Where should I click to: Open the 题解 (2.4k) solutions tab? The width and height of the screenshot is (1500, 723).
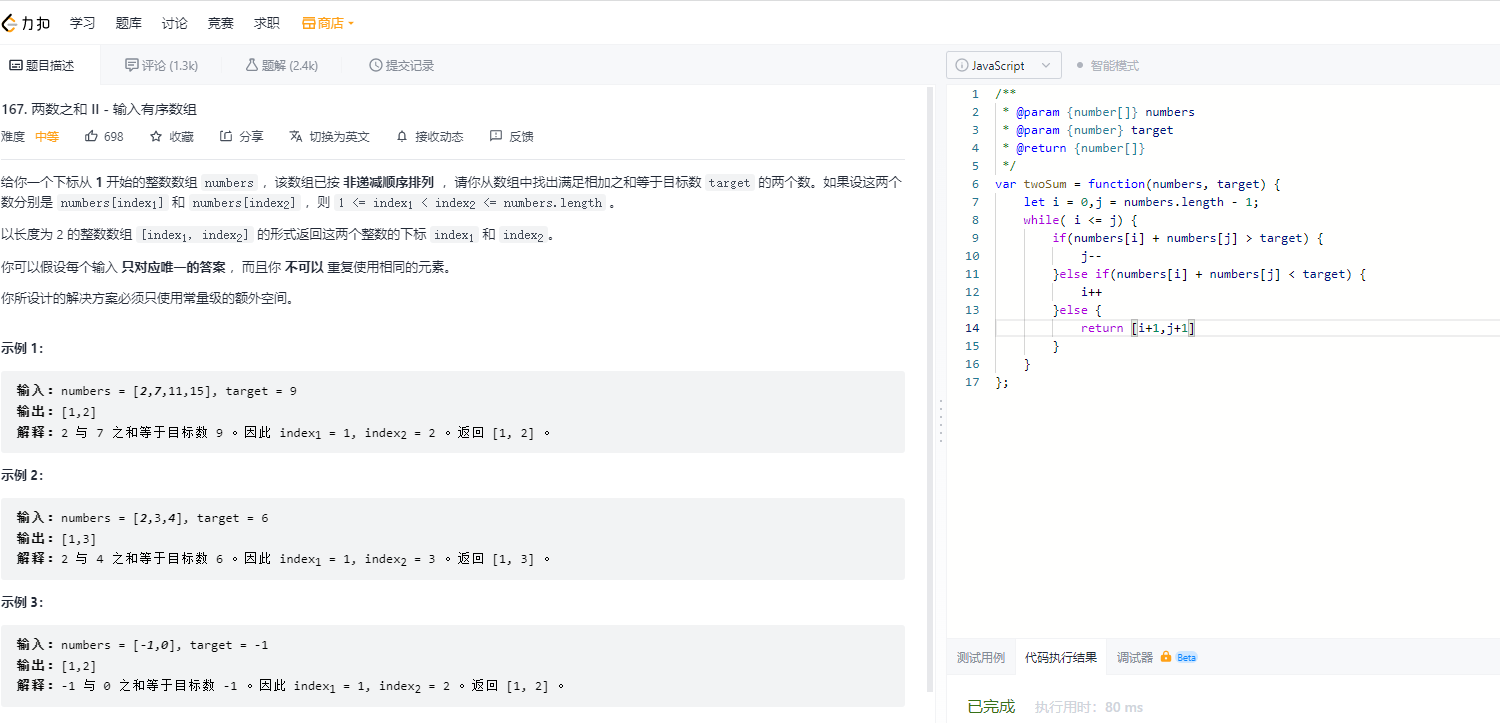[x=281, y=66]
